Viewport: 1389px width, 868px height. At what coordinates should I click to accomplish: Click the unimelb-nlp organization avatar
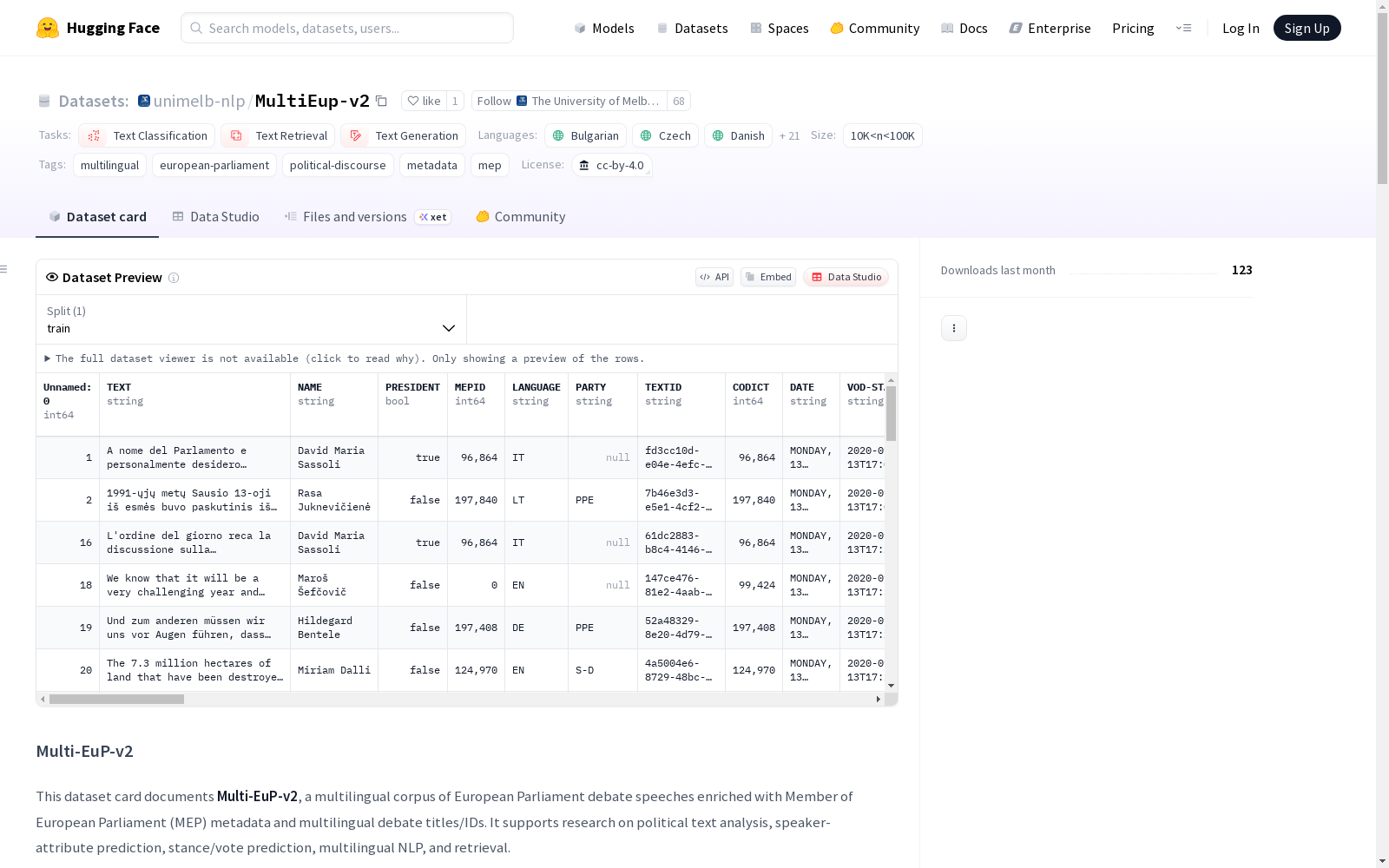coord(144,101)
